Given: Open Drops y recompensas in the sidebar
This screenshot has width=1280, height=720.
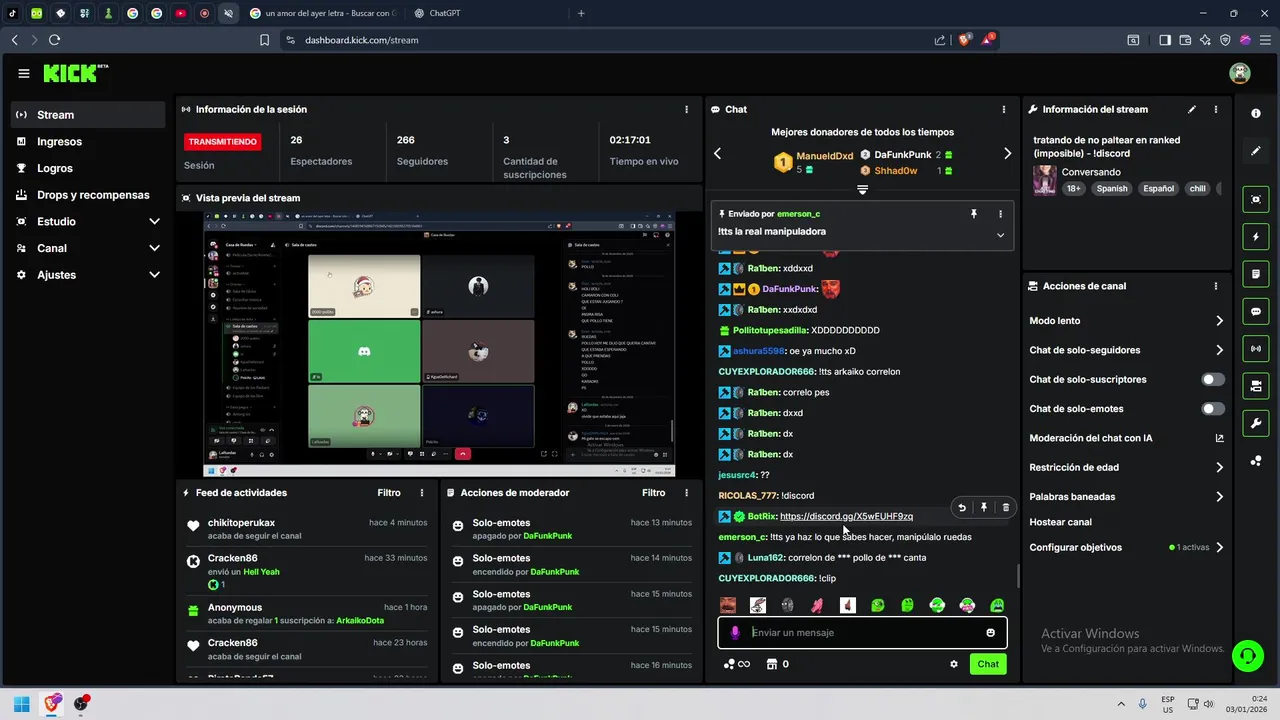Looking at the screenshot, I should point(88,195).
